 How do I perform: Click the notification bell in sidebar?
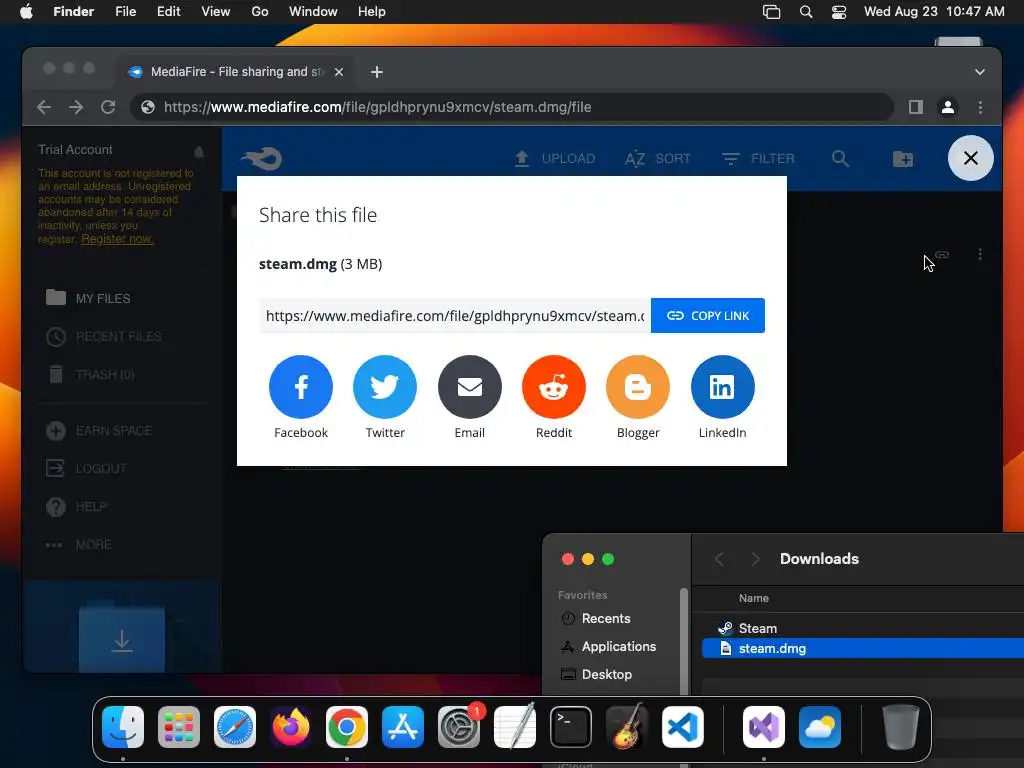coord(199,152)
